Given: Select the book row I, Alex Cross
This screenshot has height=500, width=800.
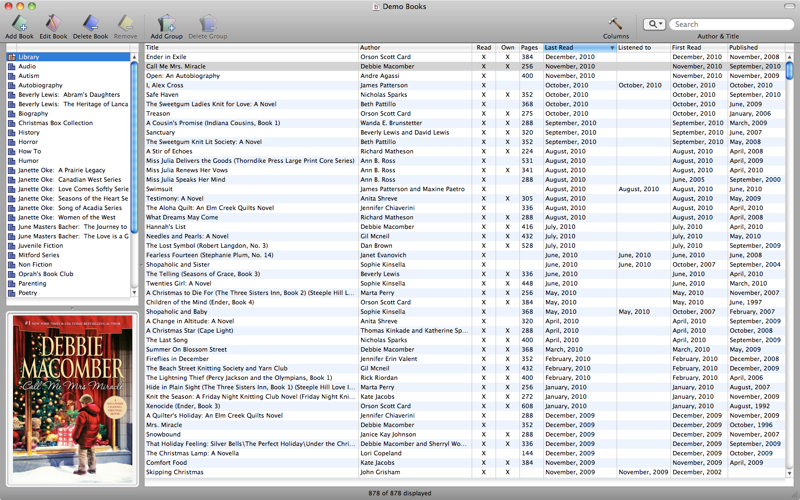Looking at the screenshot, I should (x=465, y=85).
